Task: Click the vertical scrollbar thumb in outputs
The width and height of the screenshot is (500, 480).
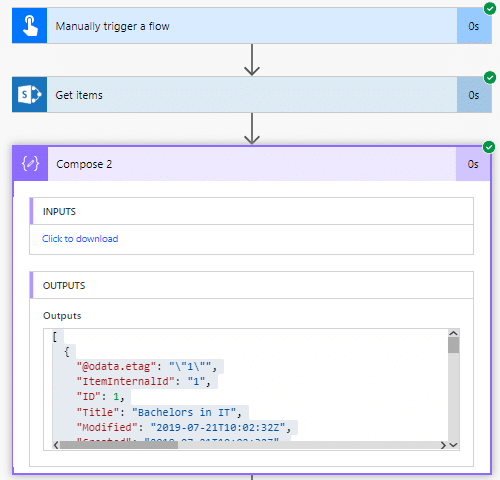Action: pos(453,345)
